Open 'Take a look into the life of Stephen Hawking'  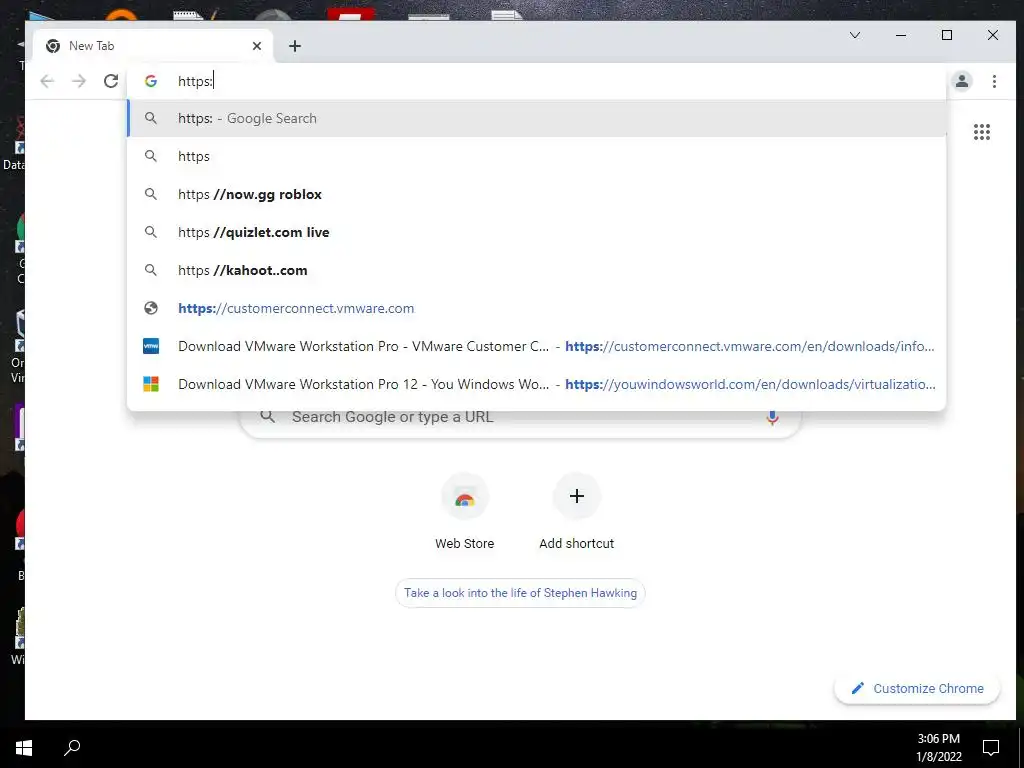click(520, 593)
